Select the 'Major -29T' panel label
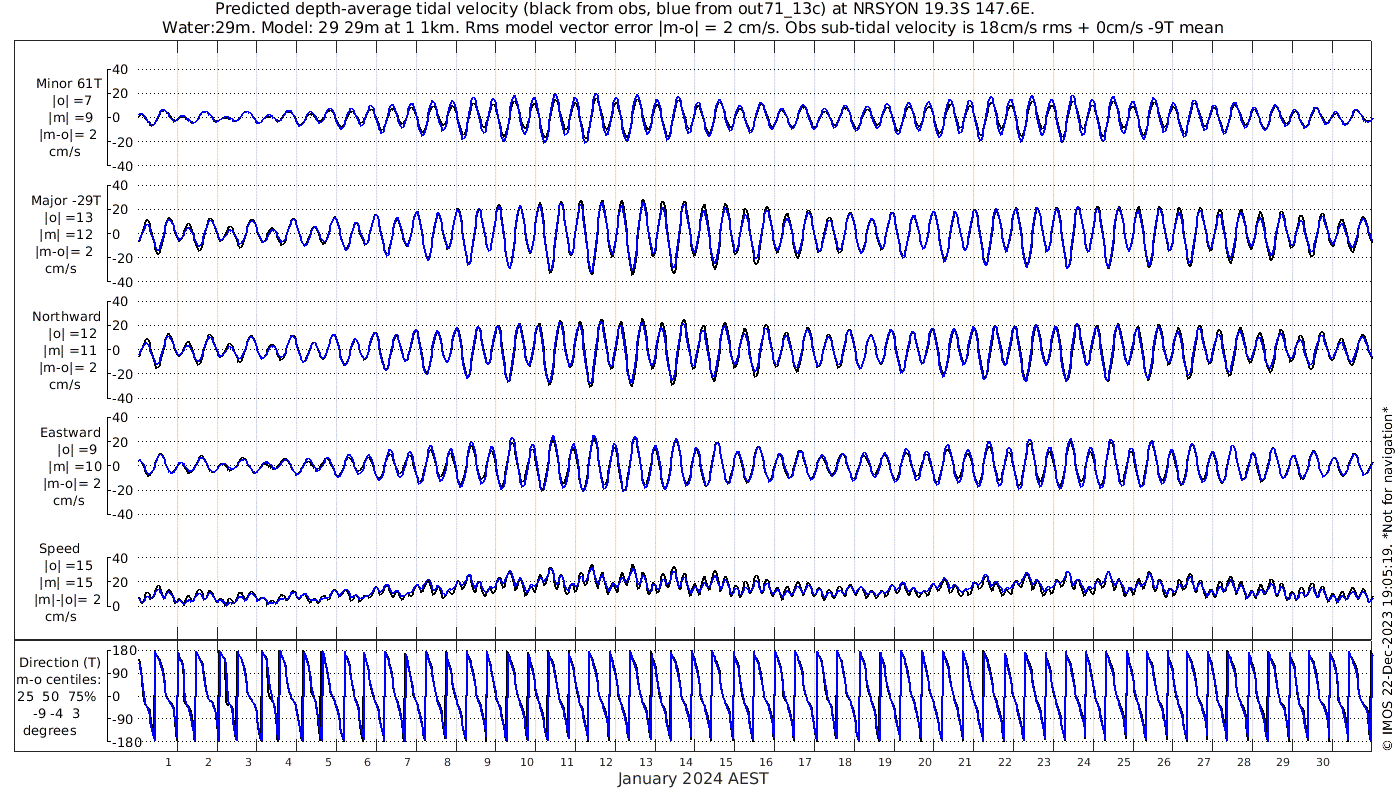Viewport: 1400px width, 800px height. 66,200
